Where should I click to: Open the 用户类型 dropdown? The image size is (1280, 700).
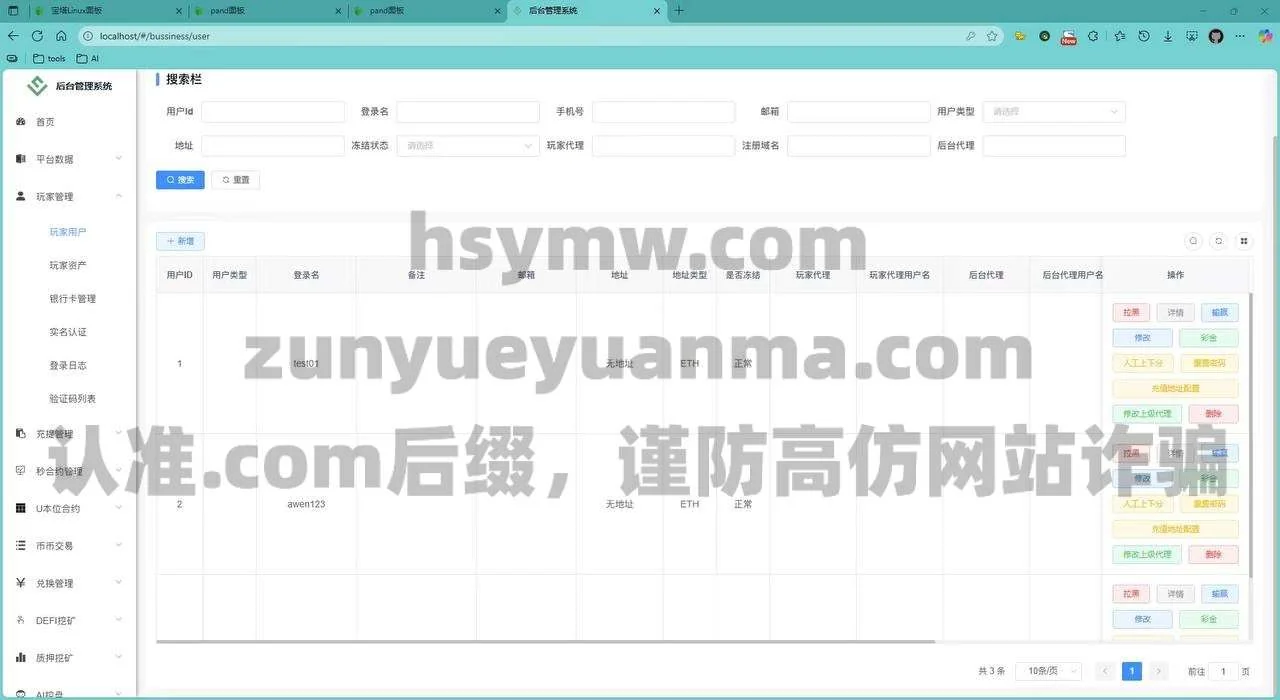(1053, 112)
